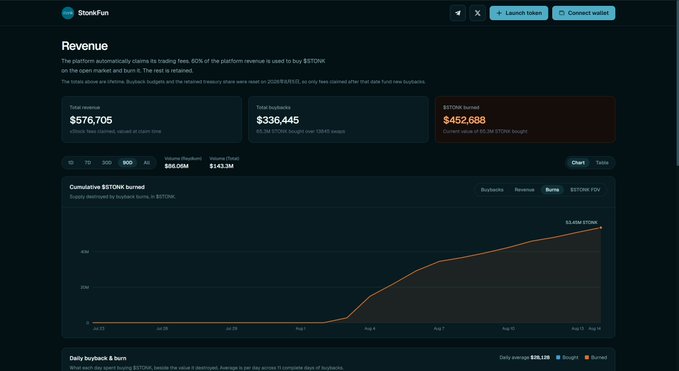Toggle the Burned legend swatch
The width and height of the screenshot is (679, 371).
(587, 358)
